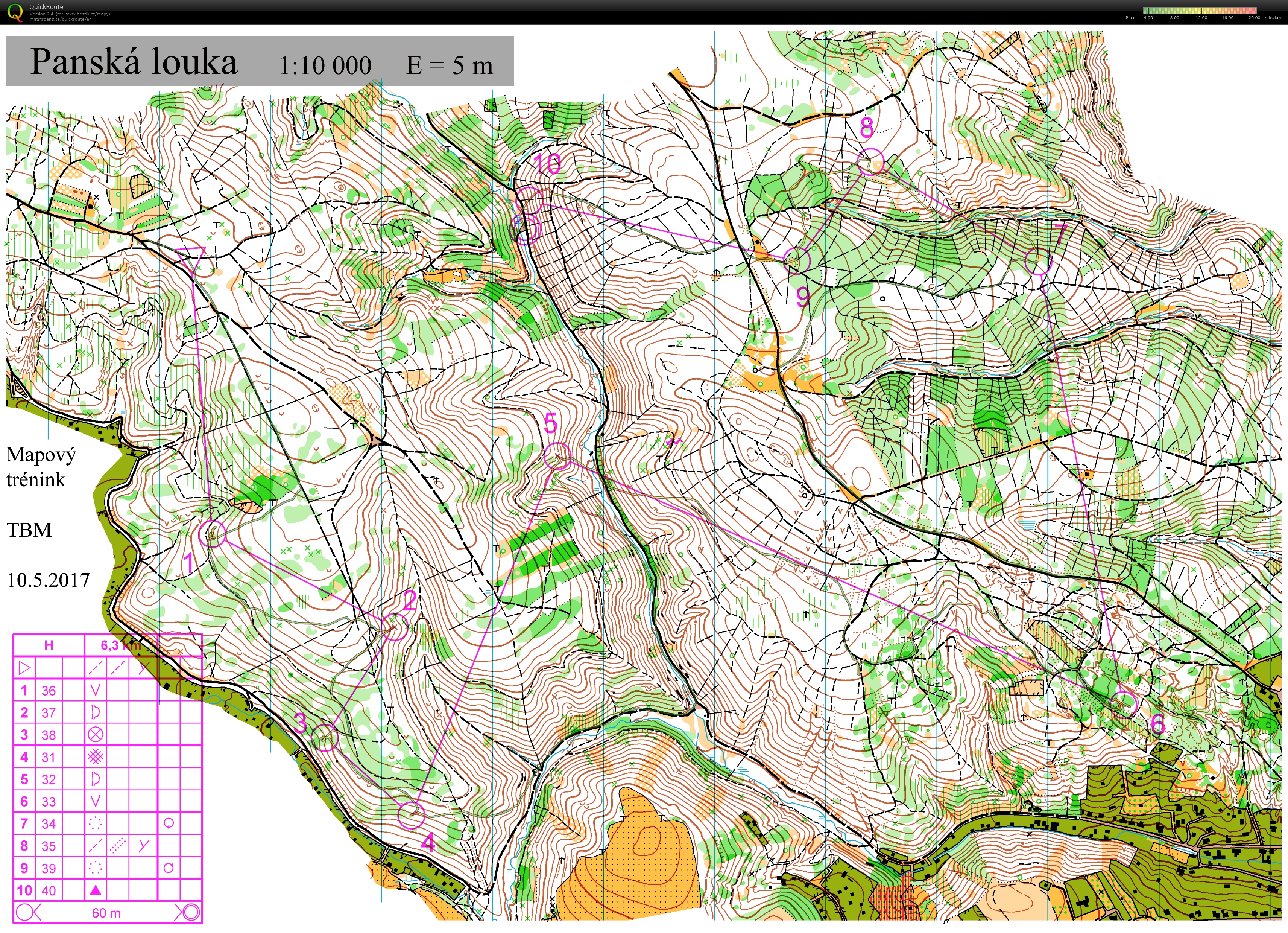Viewport: 1288px width, 933px height.
Task: Click control circle 4 on the map
Action: coord(411,815)
